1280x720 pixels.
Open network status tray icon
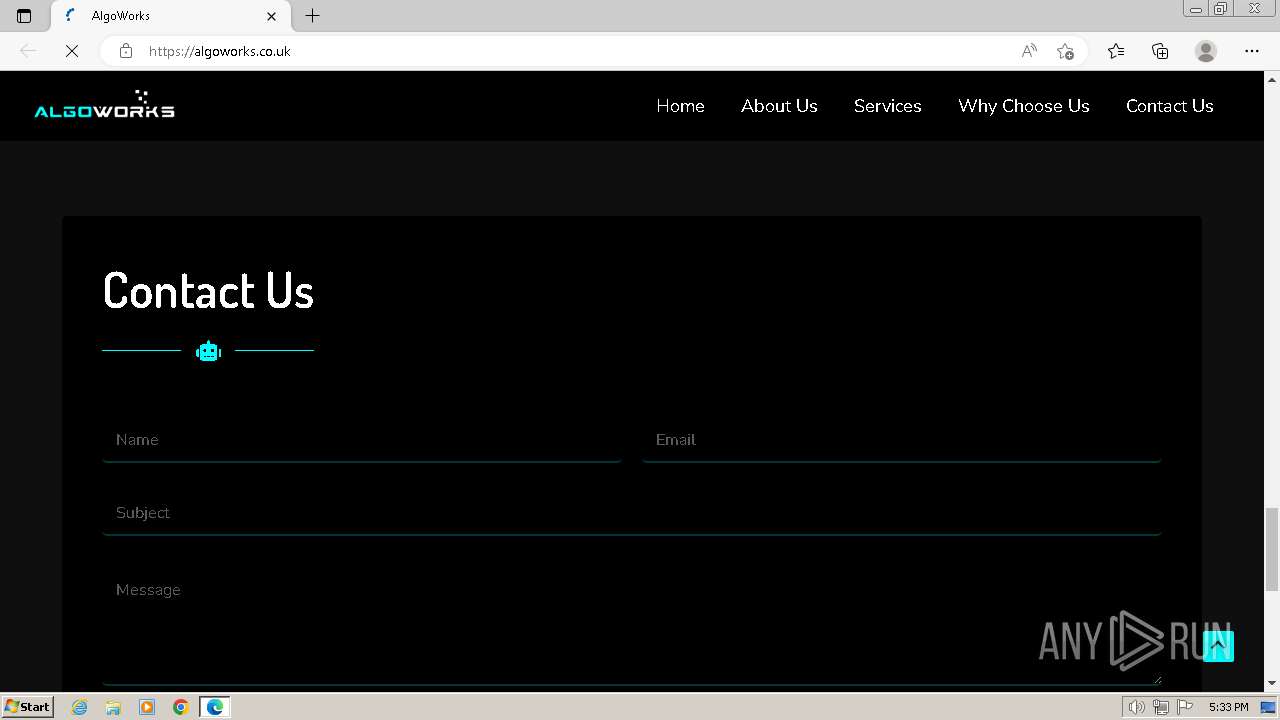coord(1161,707)
